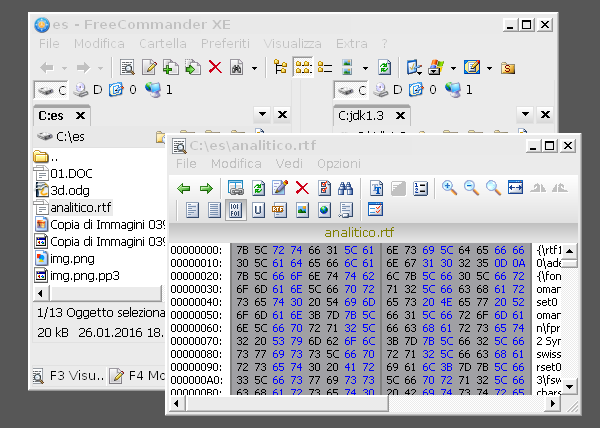Toggle plain text view mode in viewer
The height and width of the screenshot is (428, 600).
tap(192, 210)
